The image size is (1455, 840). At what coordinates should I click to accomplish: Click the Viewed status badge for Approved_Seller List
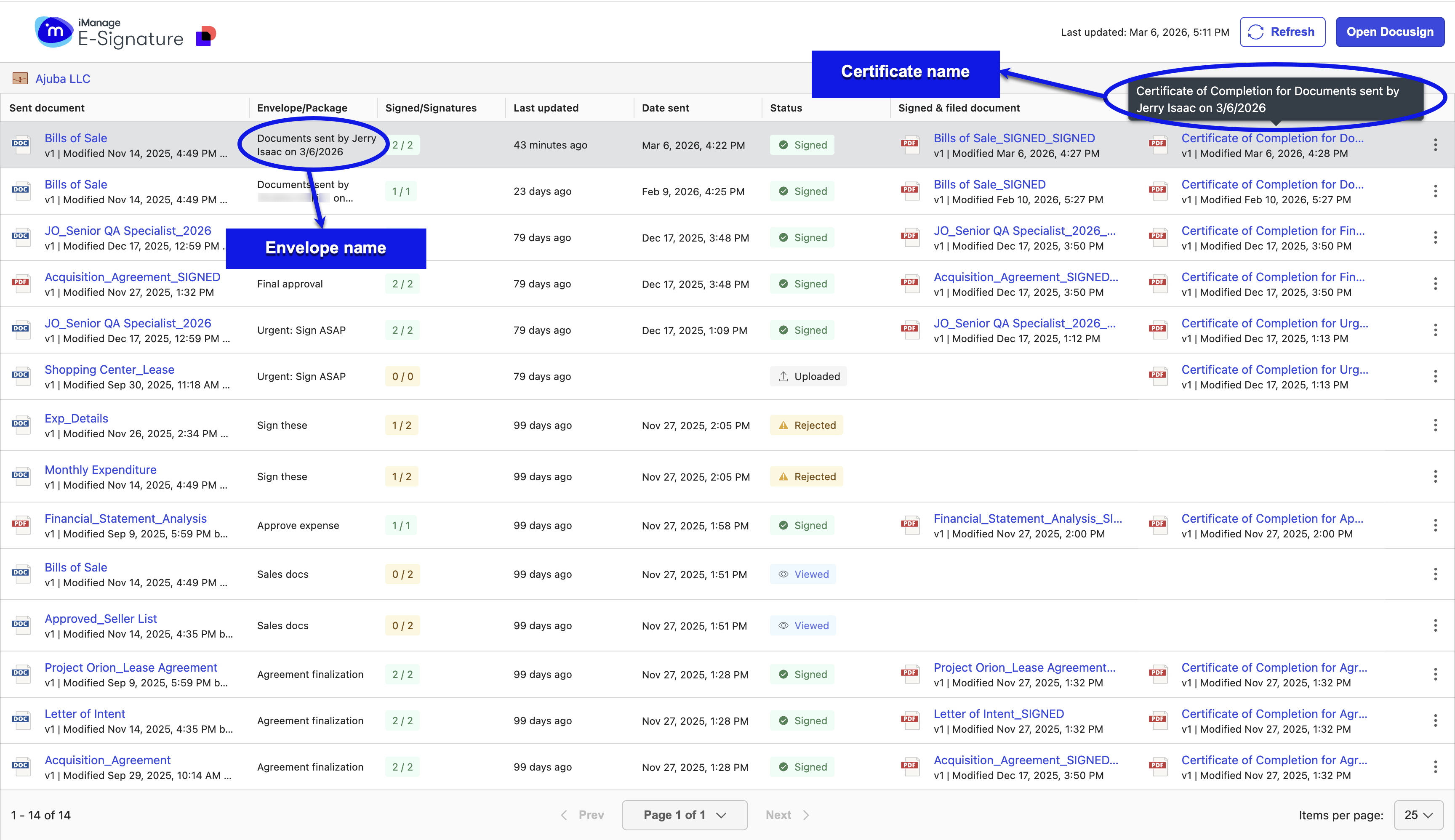pyautogui.click(x=803, y=625)
